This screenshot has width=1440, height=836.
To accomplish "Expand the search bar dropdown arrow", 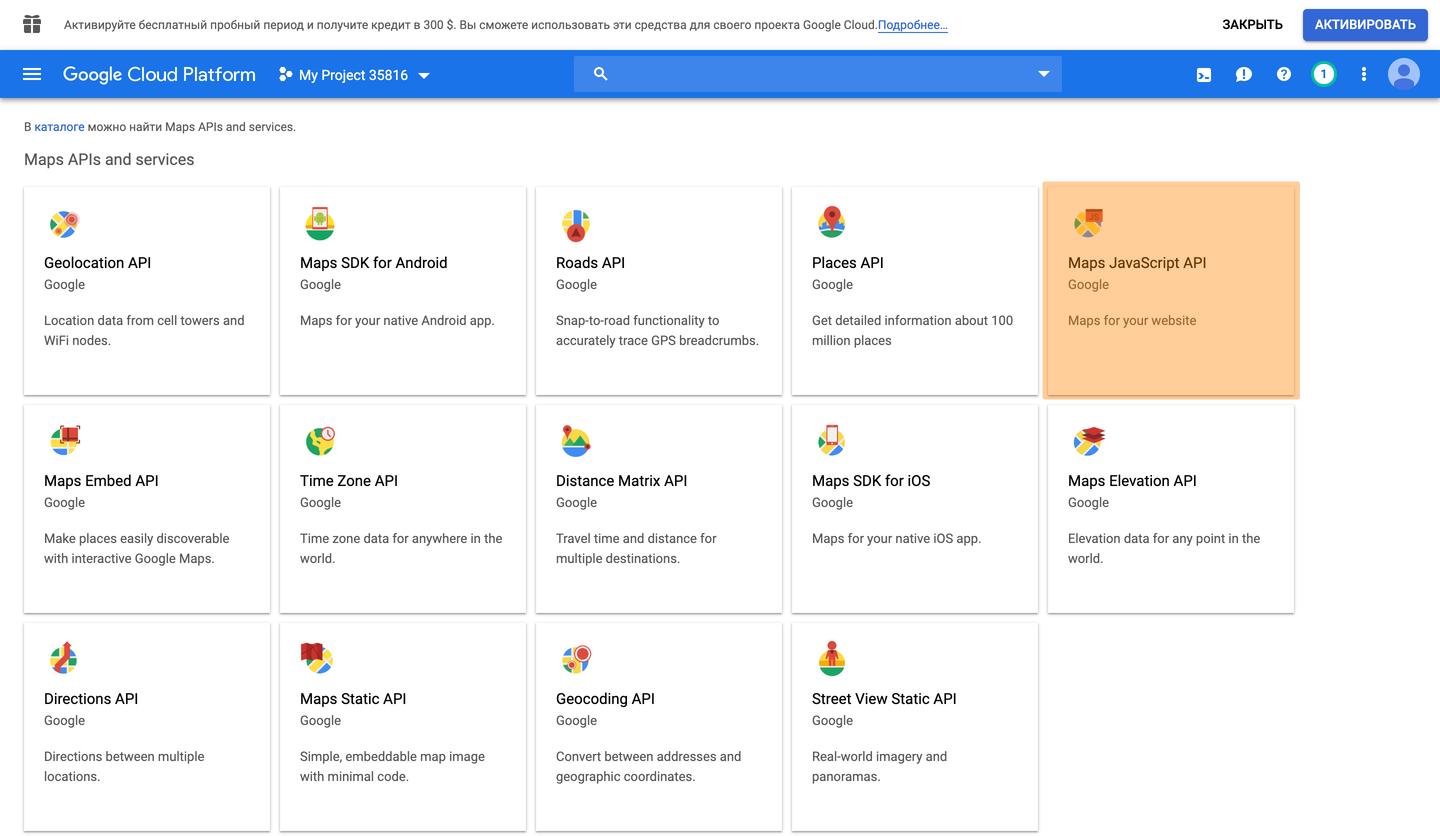I will pyautogui.click(x=1044, y=74).
